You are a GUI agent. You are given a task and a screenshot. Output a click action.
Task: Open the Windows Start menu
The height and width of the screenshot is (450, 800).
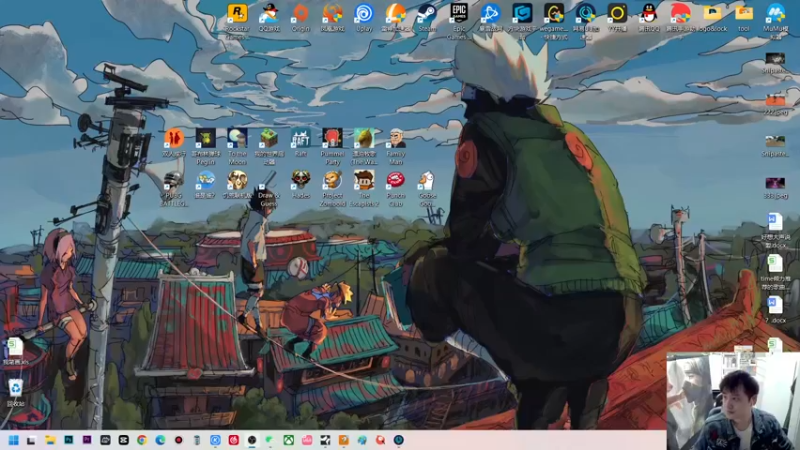tap(13, 440)
